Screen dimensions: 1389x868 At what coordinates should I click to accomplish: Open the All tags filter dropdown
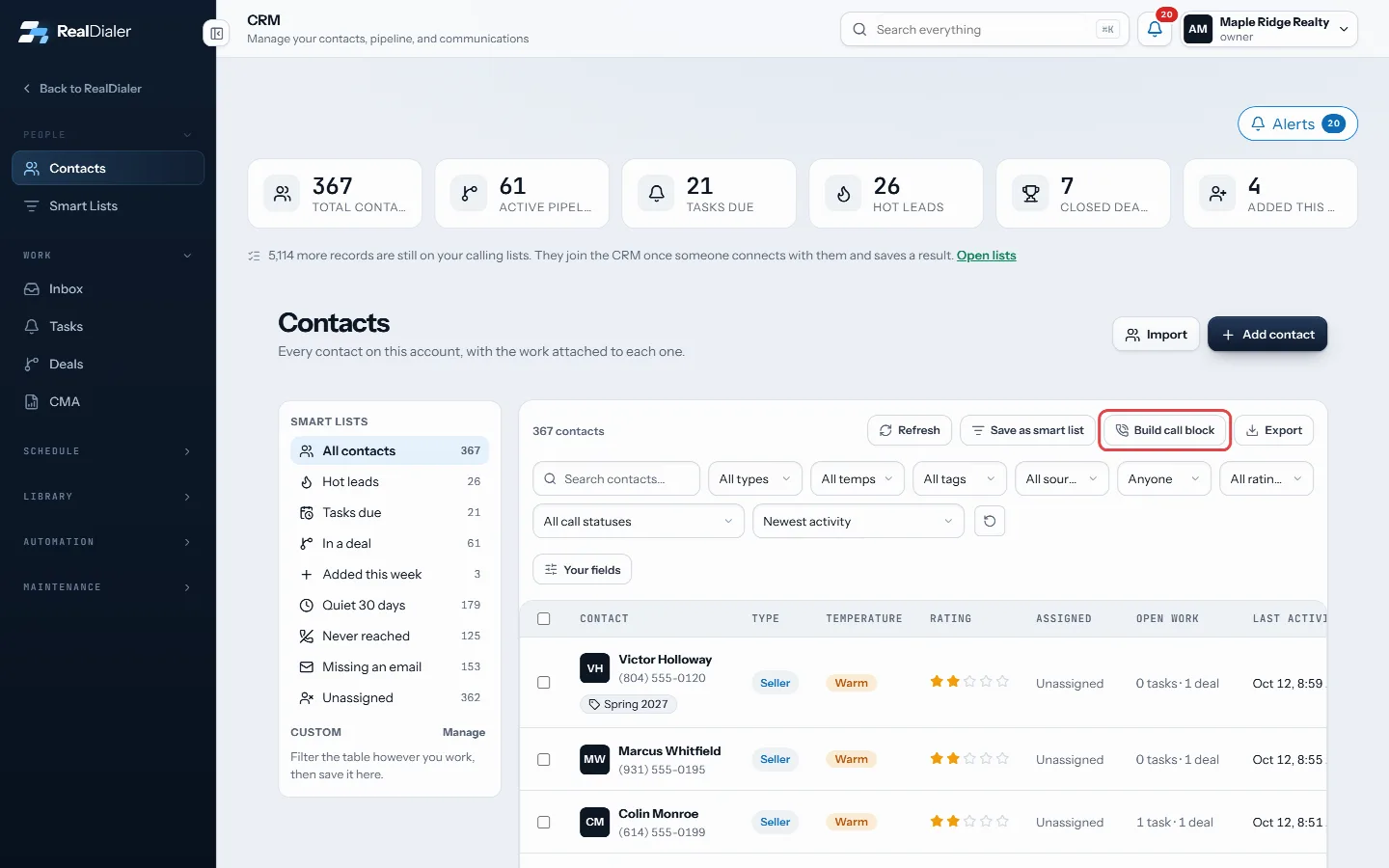960,478
